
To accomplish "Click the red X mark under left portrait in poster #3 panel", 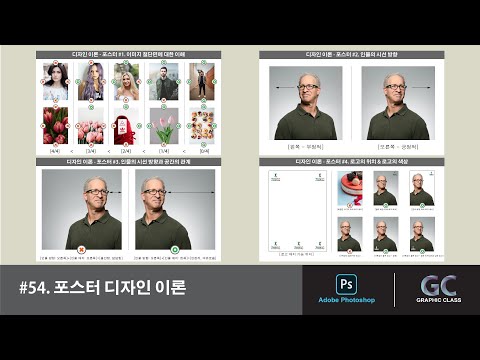I will [x=81, y=250].
